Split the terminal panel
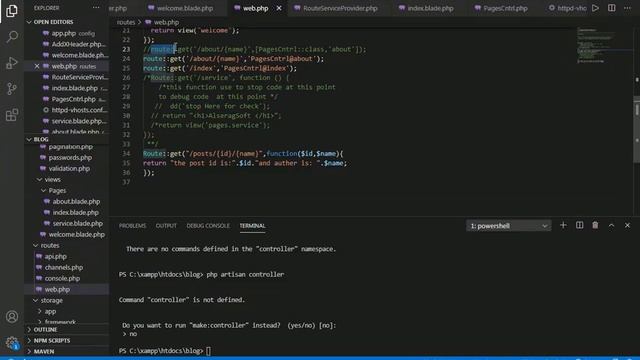 (x=579, y=225)
